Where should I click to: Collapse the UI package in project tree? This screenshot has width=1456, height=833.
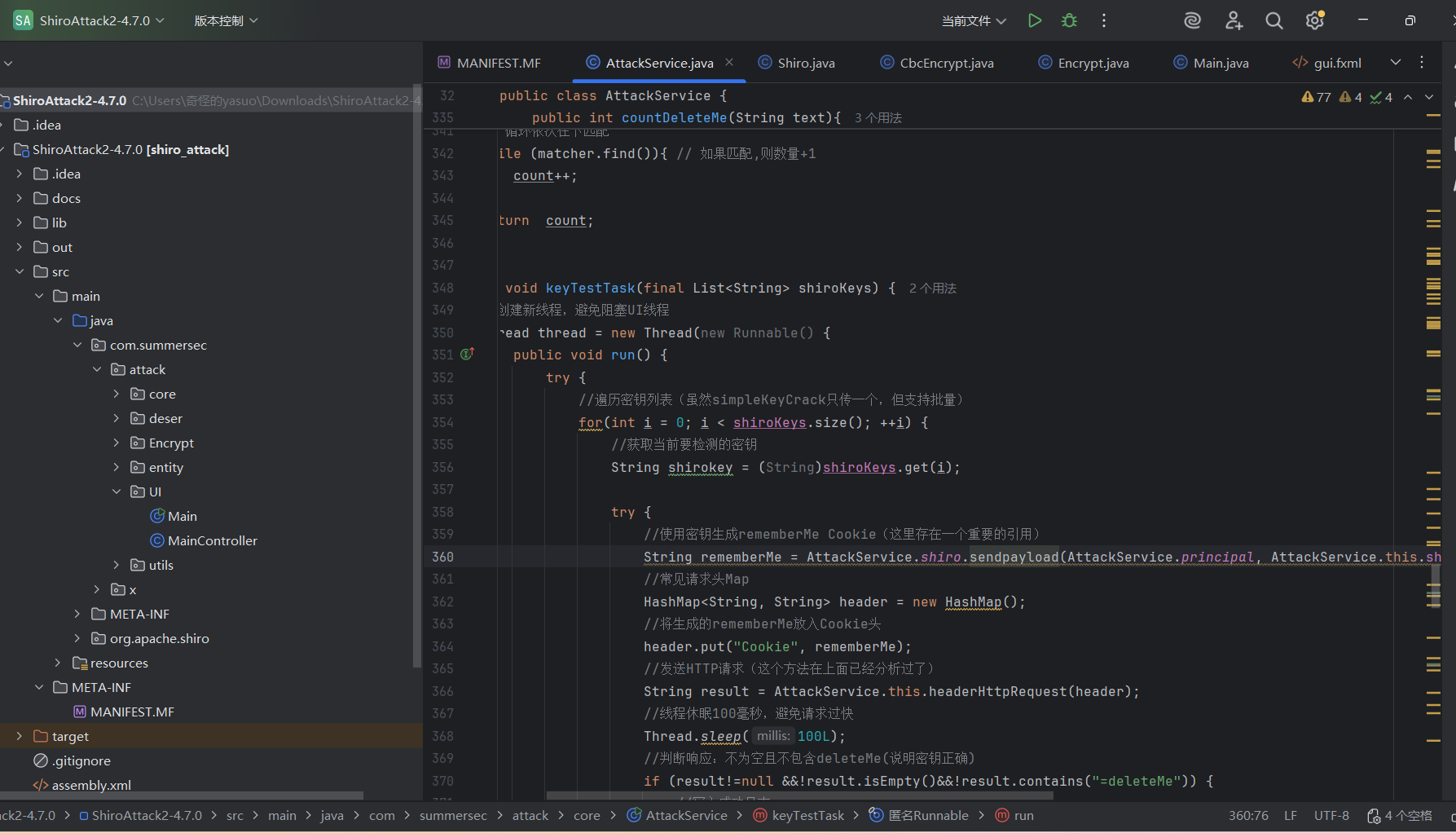tap(117, 491)
